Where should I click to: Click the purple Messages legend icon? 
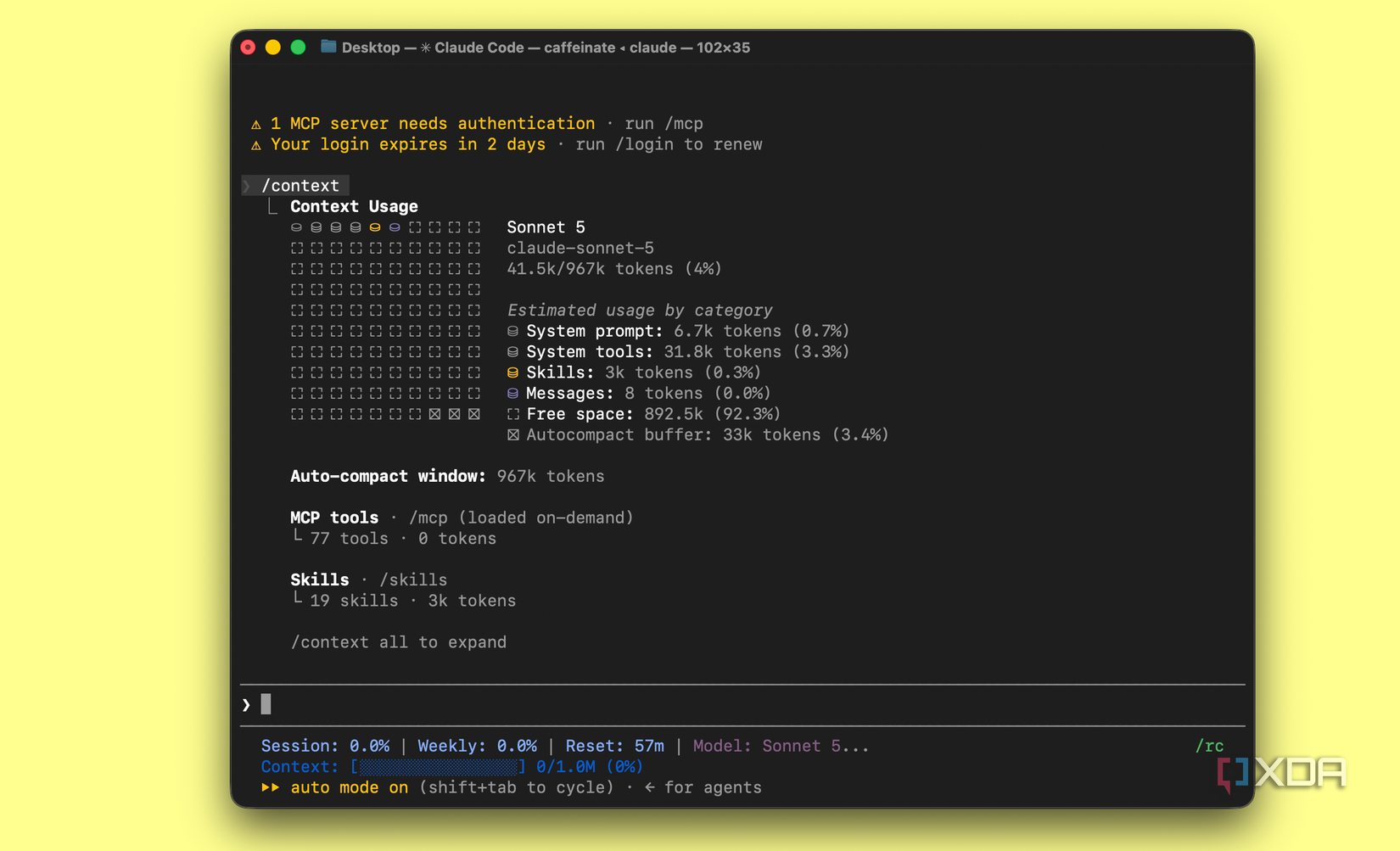coord(512,394)
